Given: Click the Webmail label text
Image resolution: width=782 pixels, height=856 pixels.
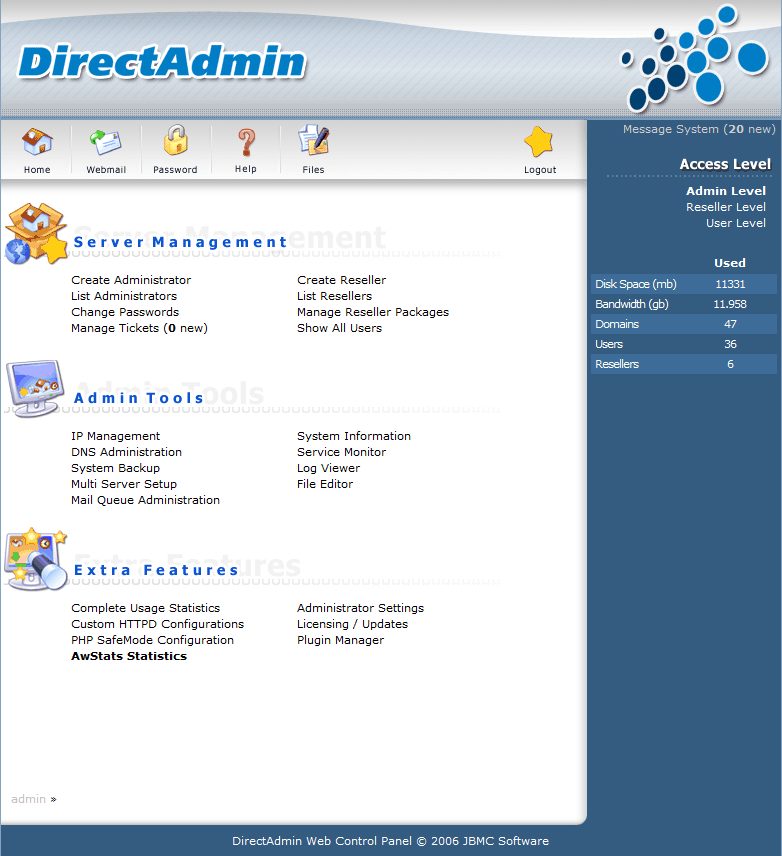Looking at the screenshot, I should (106, 170).
